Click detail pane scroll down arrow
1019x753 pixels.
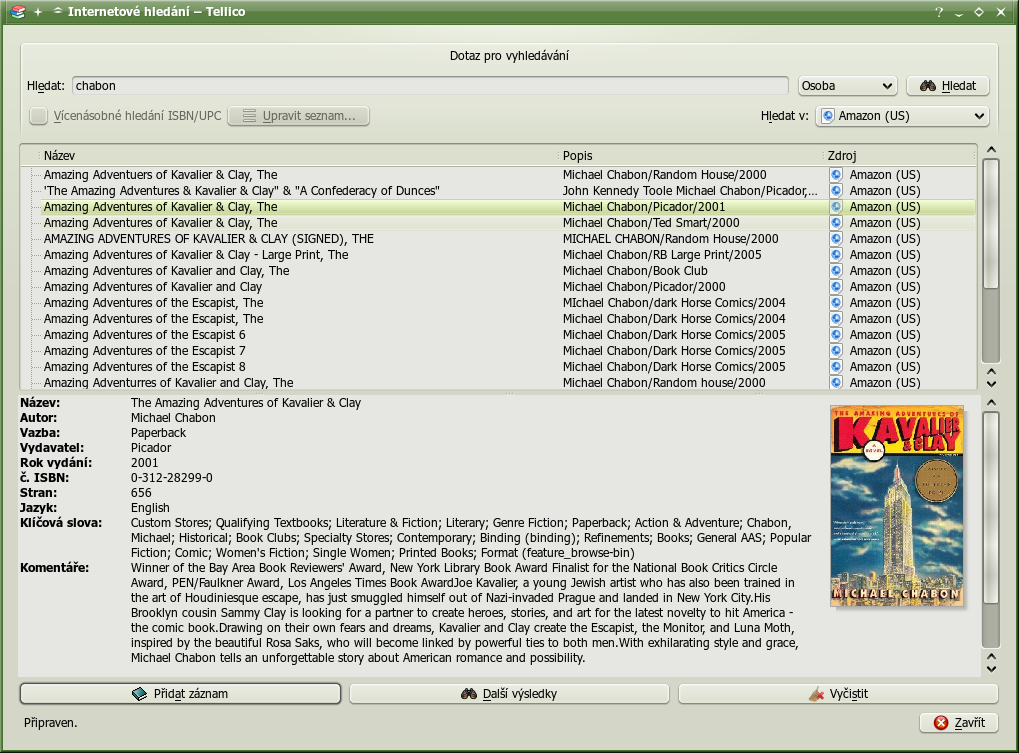tap(991, 669)
